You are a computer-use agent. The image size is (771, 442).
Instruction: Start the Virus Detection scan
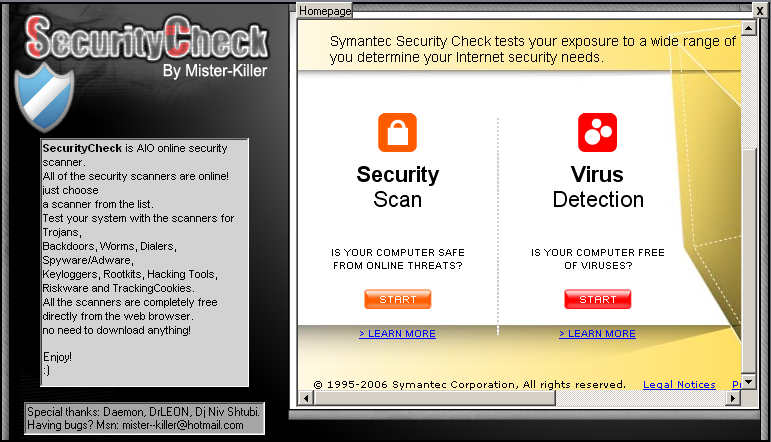point(597,299)
